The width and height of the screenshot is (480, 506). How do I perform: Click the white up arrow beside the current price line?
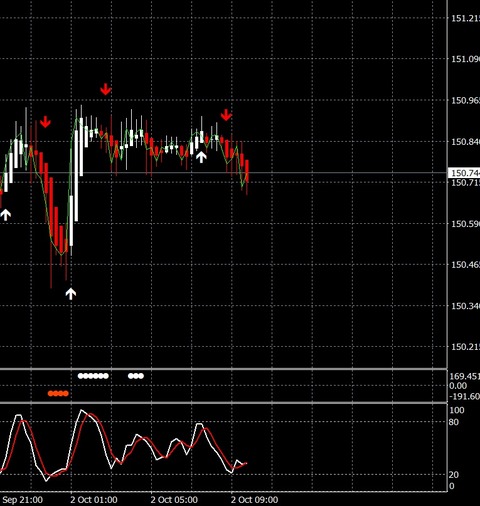(201, 157)
